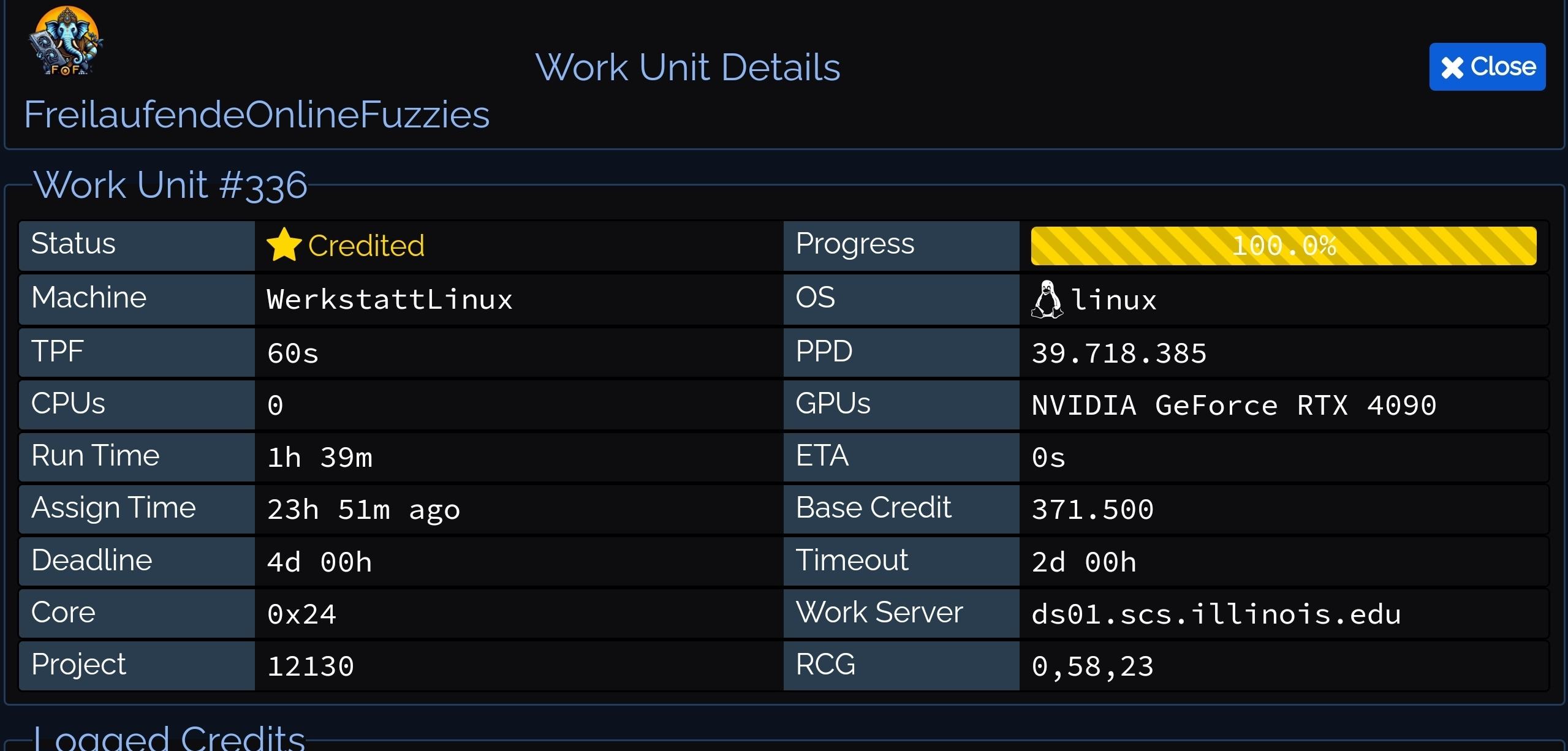
Task: Close the Work Unit Details dialog
Action: 1487,67
